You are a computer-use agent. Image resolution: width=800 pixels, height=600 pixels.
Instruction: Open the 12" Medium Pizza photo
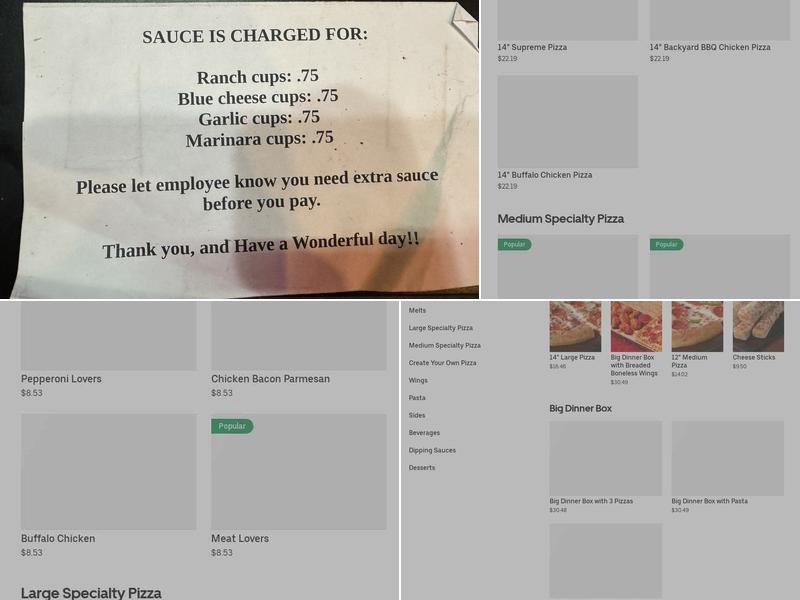click(x=697, y=327)
